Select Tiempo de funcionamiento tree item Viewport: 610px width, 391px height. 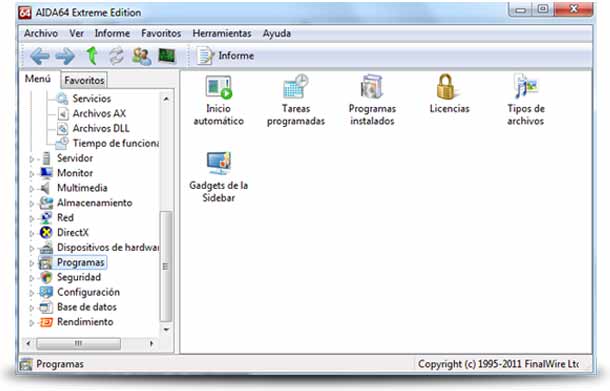[116, 143]
